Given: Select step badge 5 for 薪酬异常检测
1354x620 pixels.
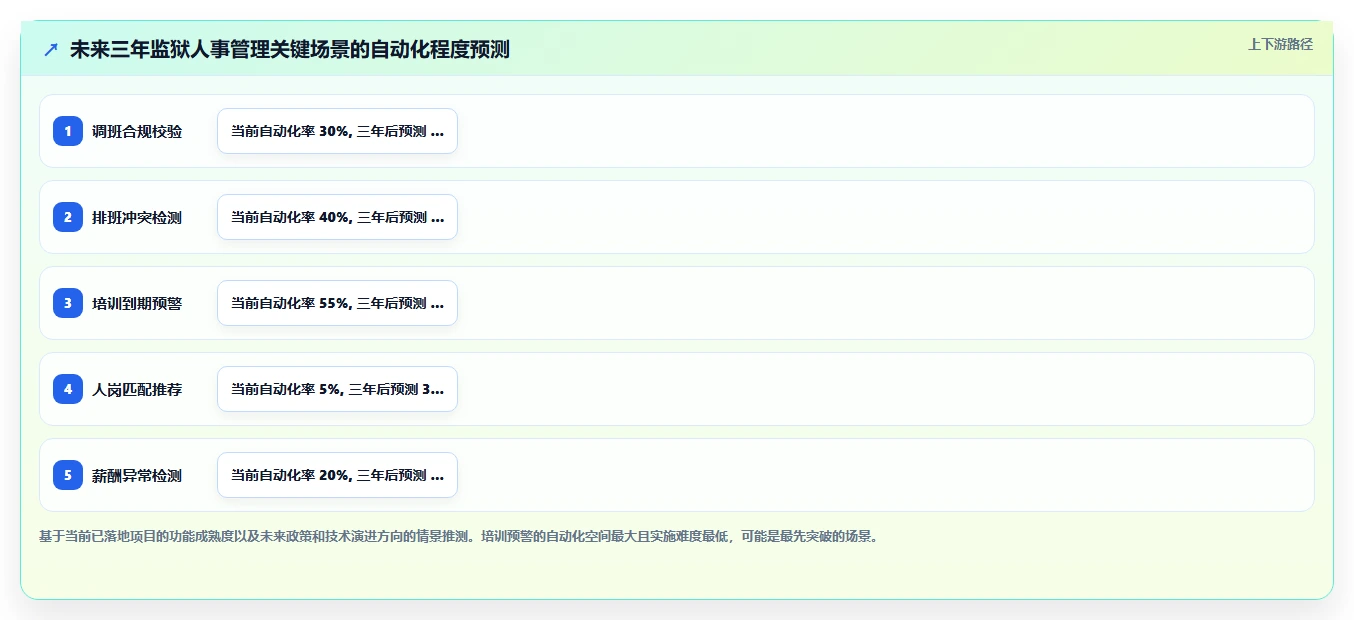Looking at the screenshot, I should 68,475.
